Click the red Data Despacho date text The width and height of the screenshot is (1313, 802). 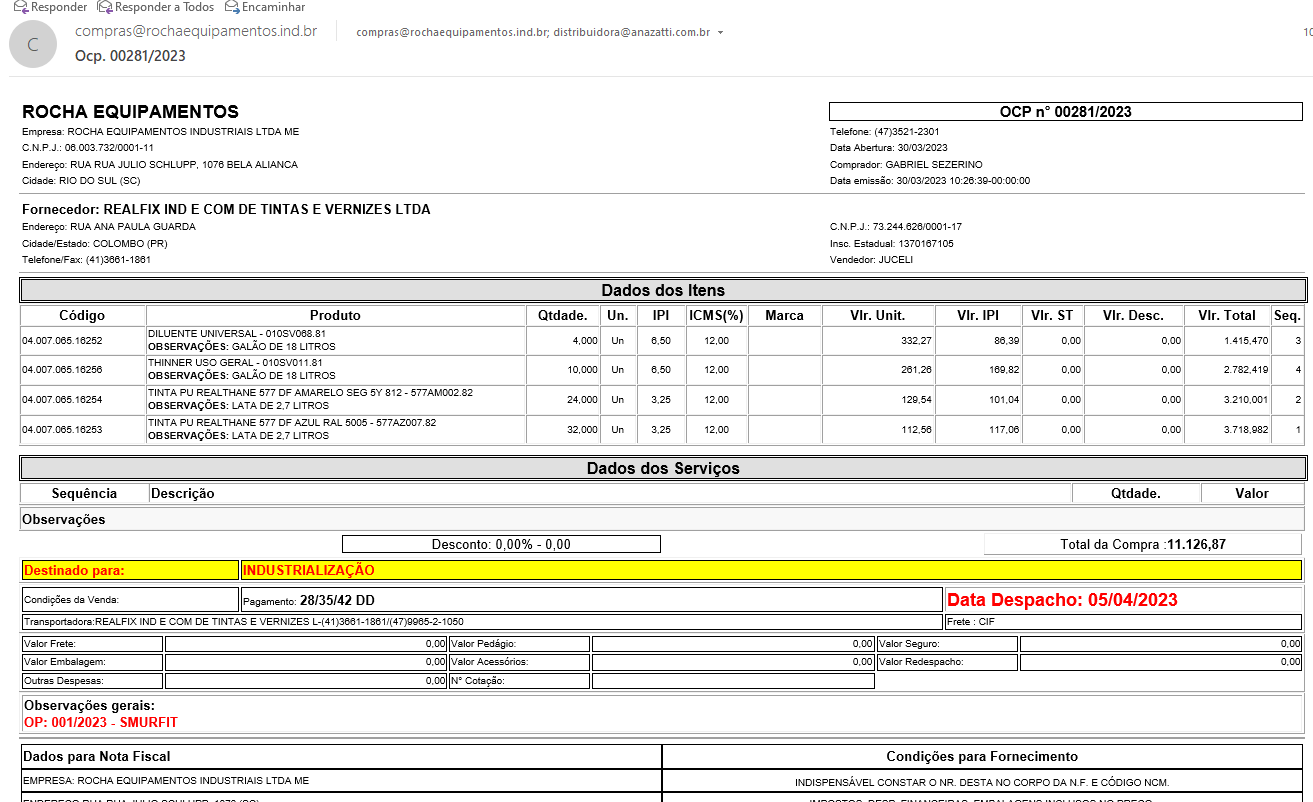(1062, 600)
